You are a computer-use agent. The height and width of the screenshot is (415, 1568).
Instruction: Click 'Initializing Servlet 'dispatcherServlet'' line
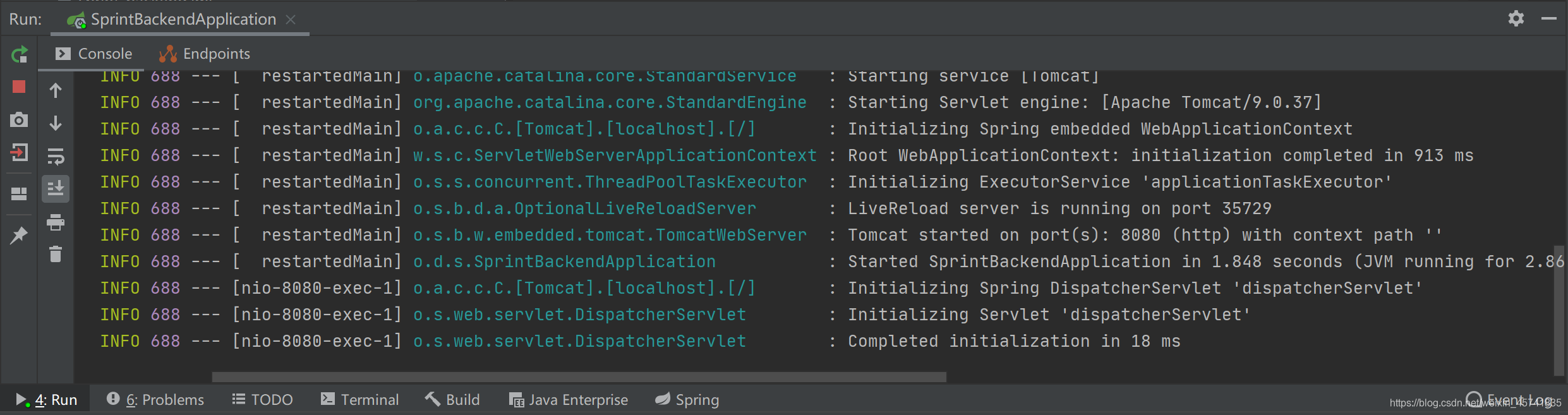pos(1049,315)
